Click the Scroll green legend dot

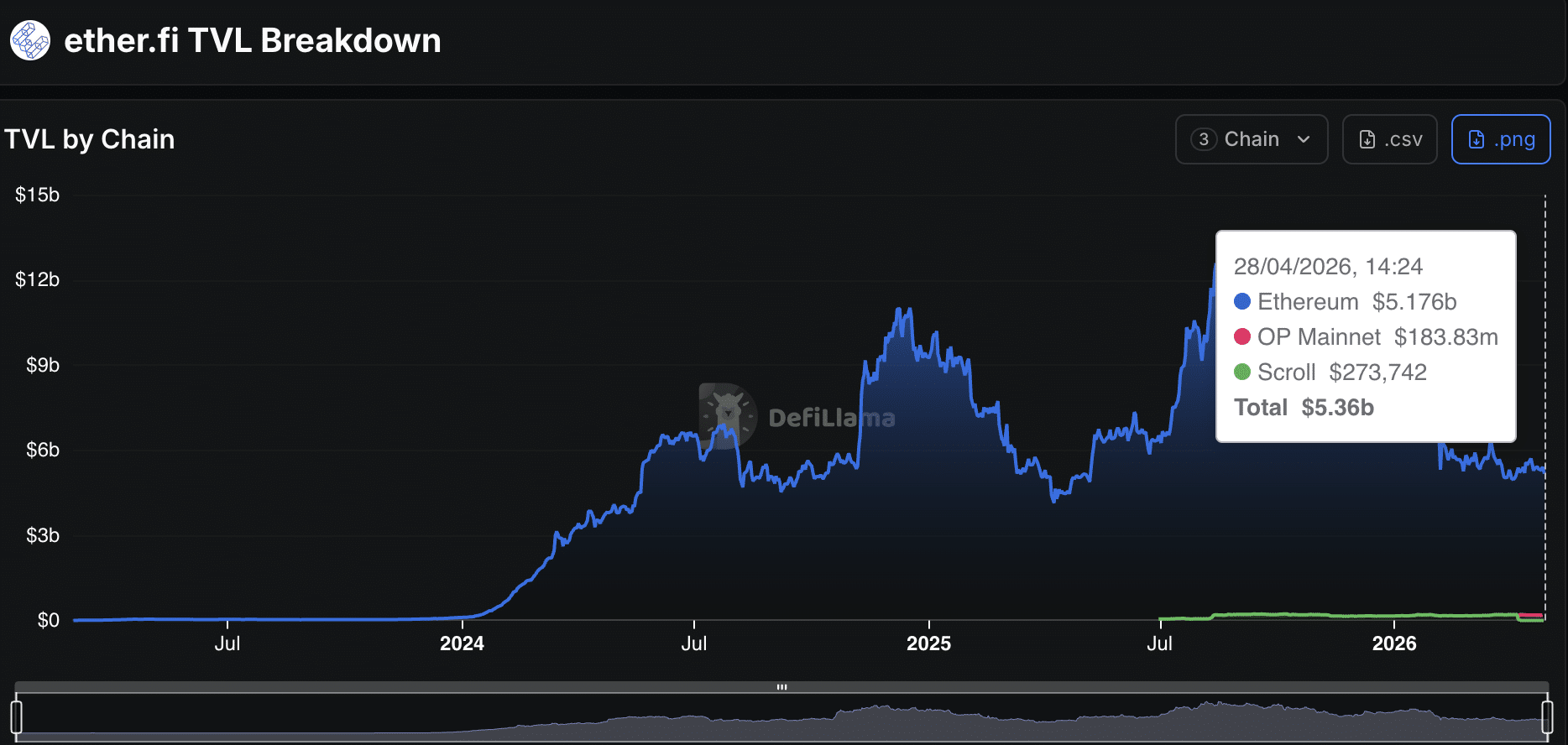pyautogui.click(x=1242, y=372)
